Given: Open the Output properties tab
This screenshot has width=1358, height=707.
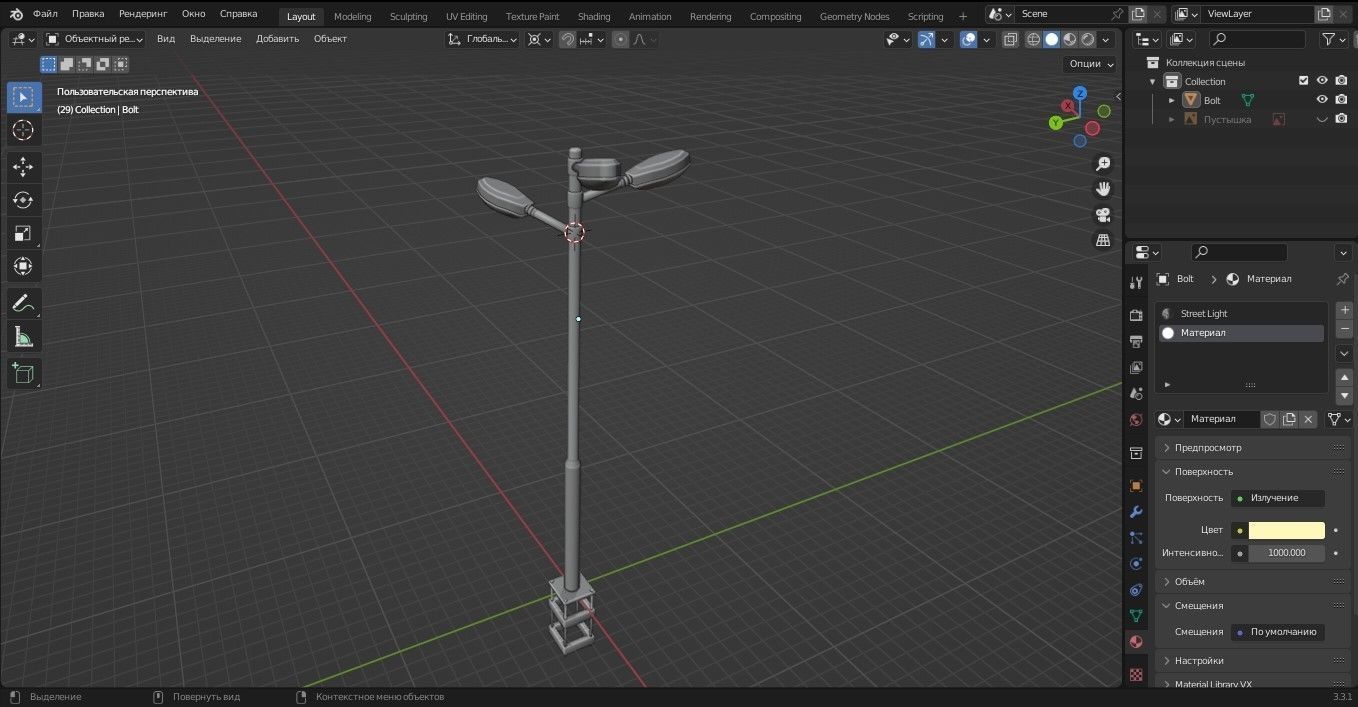Looking at the screenshot, I should pyautogui.click(x=1136, y=341).
